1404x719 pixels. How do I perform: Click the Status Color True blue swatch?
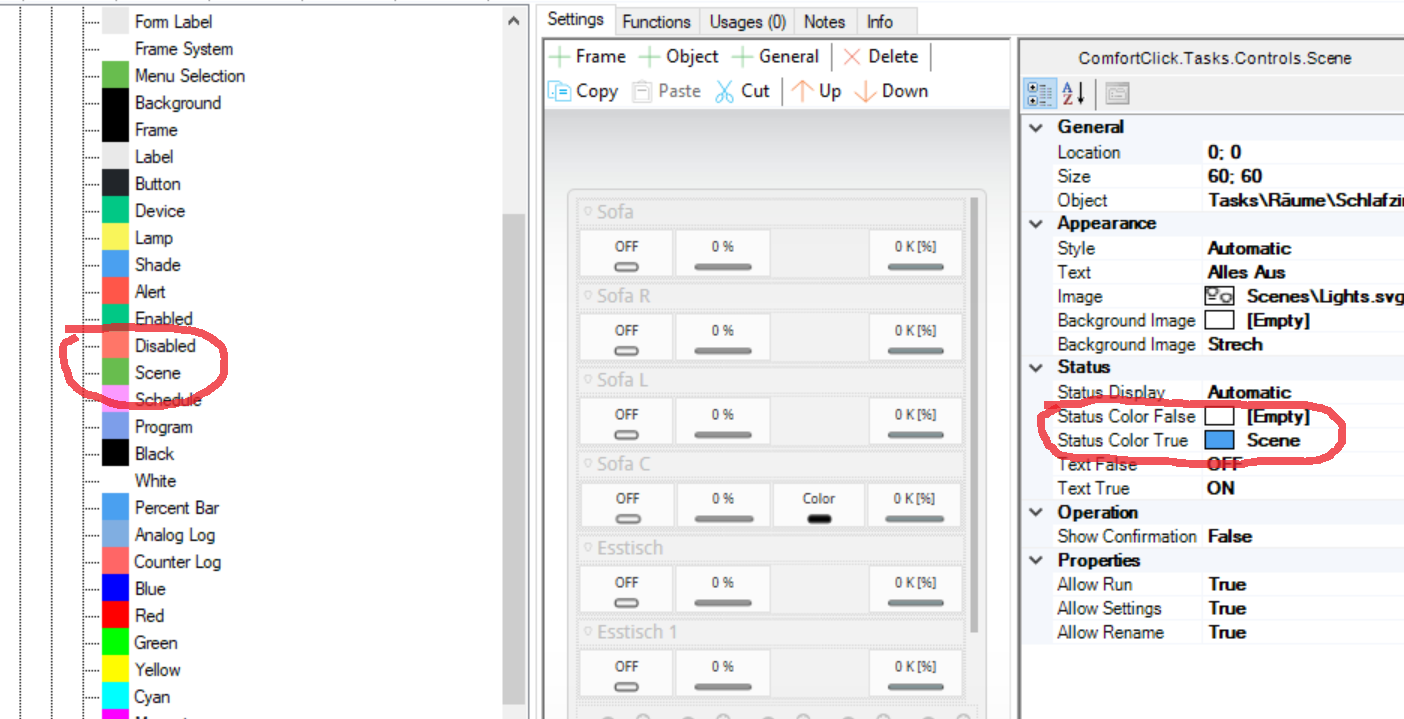pos(1219,440)
